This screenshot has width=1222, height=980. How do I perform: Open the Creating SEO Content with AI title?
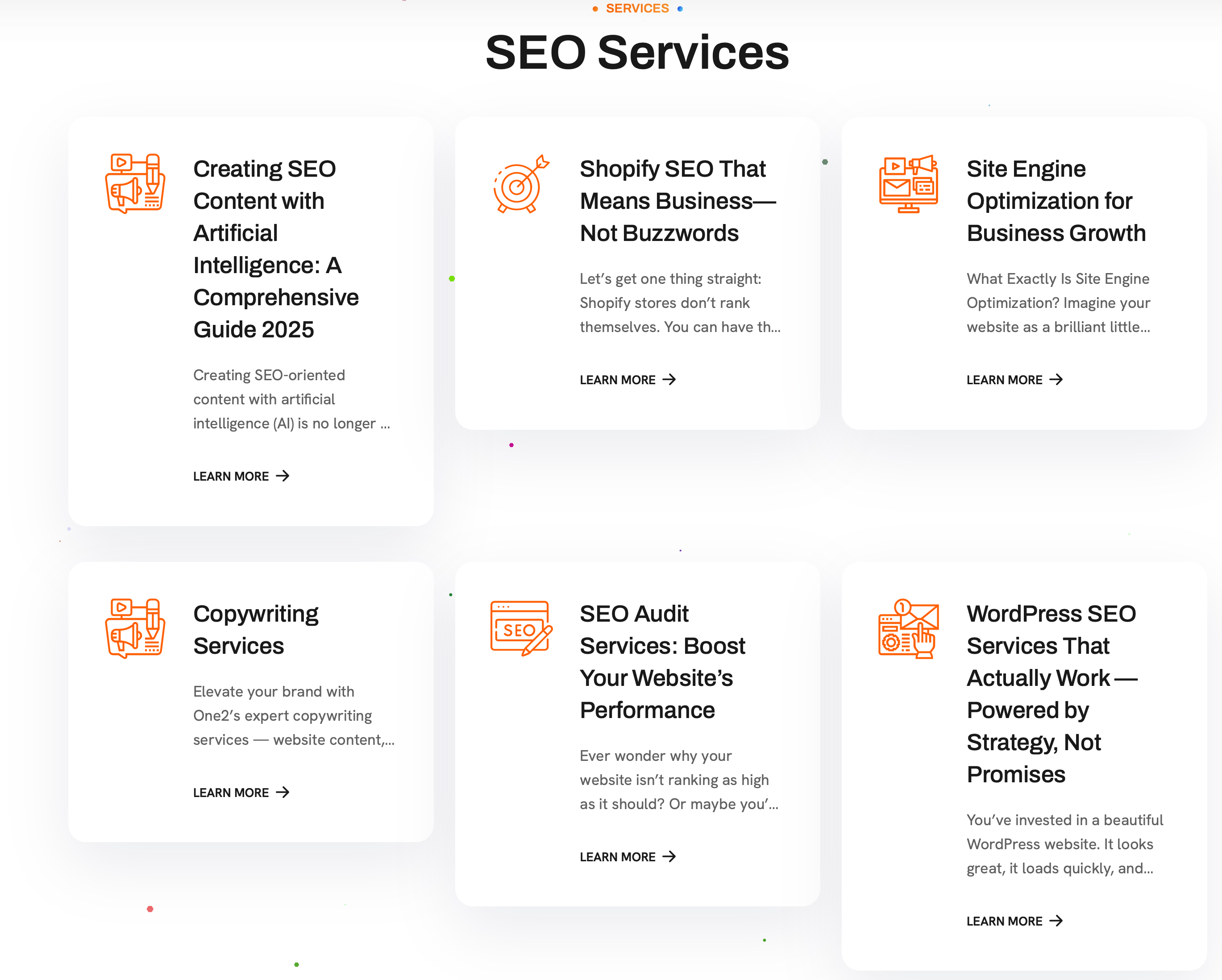[276, 249]
